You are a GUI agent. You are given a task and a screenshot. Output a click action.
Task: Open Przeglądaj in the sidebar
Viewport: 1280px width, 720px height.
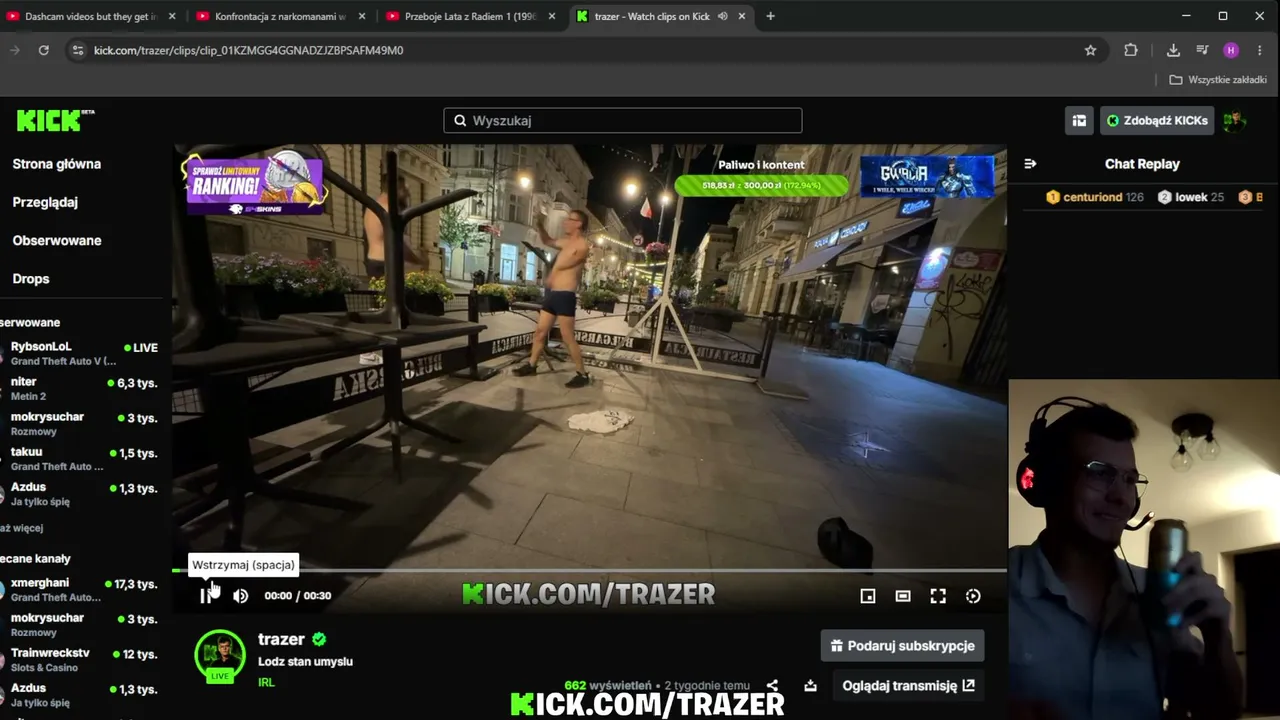tap(45, 202)
